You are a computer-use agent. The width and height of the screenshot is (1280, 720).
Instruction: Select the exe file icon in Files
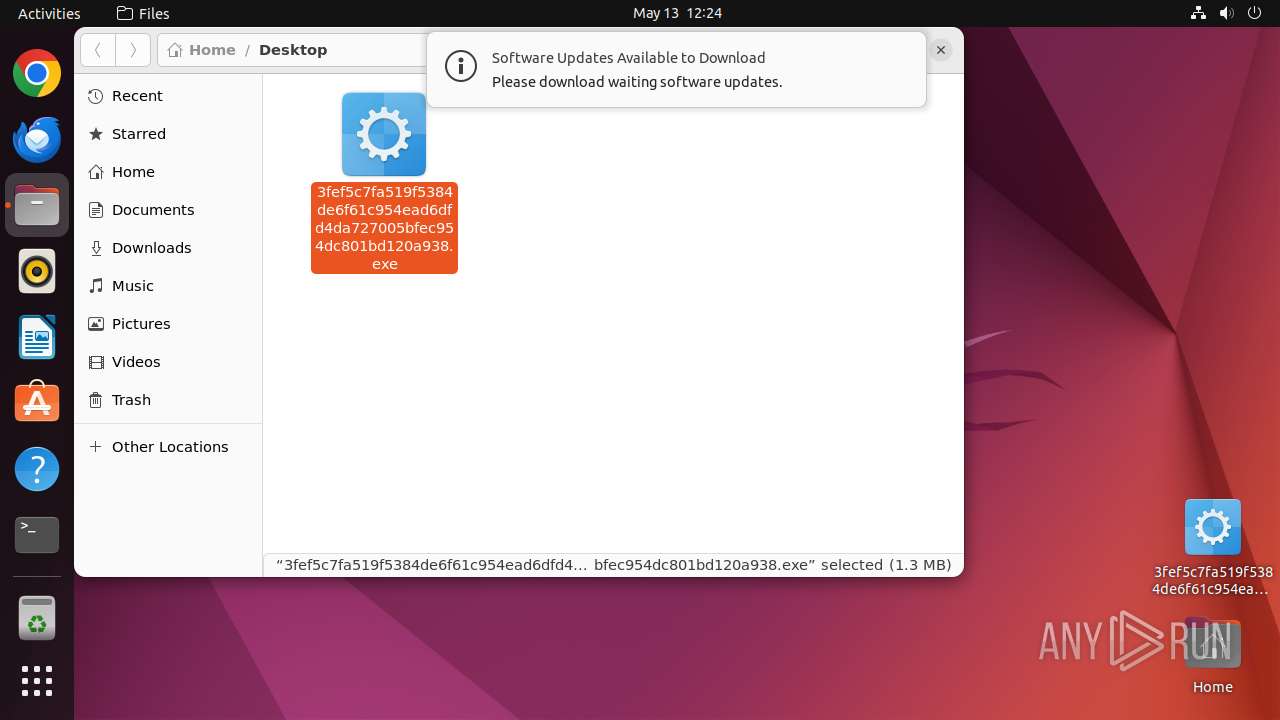click(x=384, y=134)
